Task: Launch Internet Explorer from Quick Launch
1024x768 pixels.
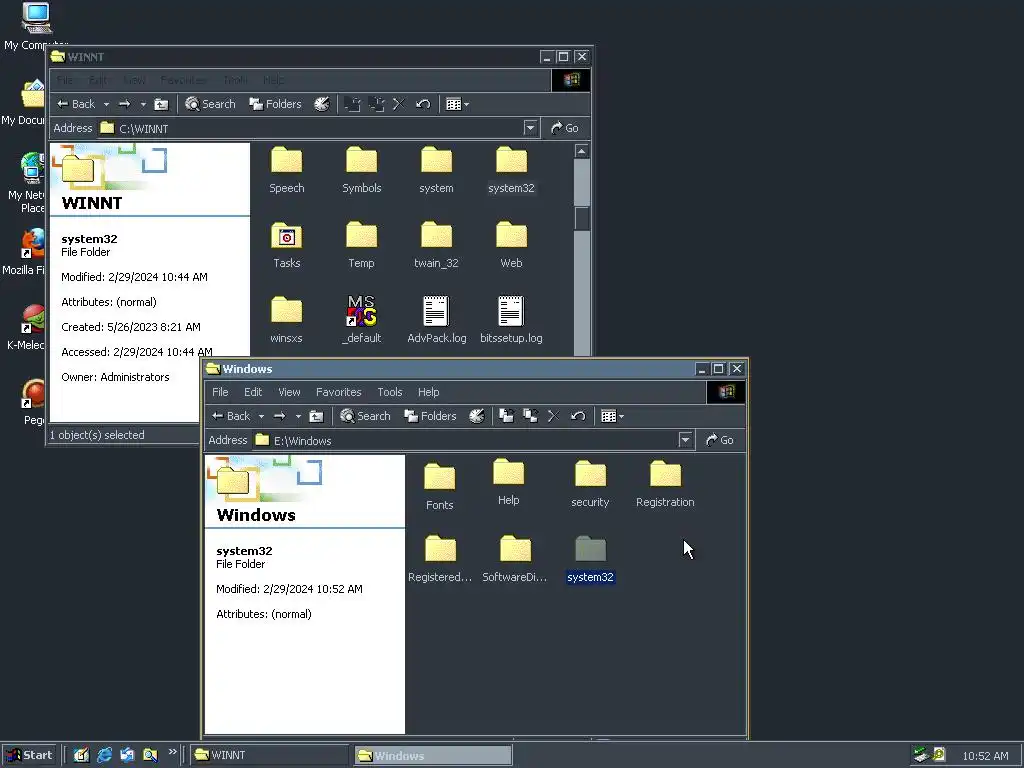Action: click(x=104, y=755)
